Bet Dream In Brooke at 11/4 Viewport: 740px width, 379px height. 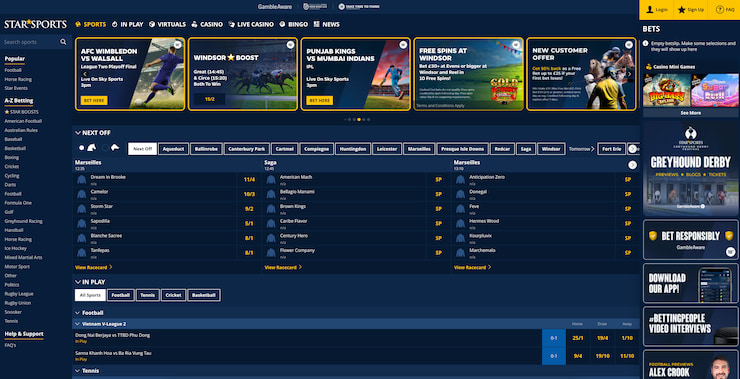coord(249,179)
